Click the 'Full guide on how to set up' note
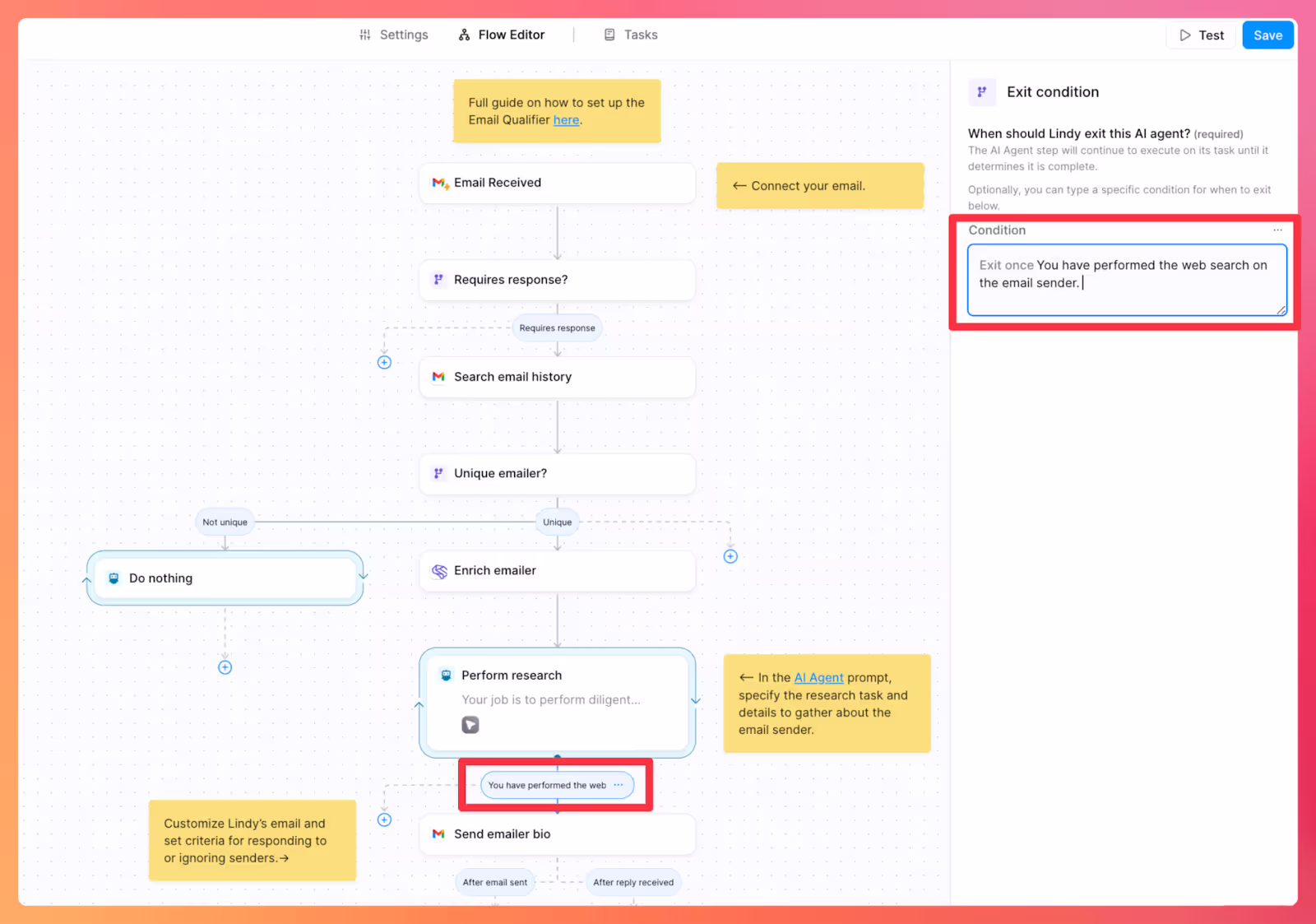Screen dimensions: 1316x924 [x=557, y=111]
